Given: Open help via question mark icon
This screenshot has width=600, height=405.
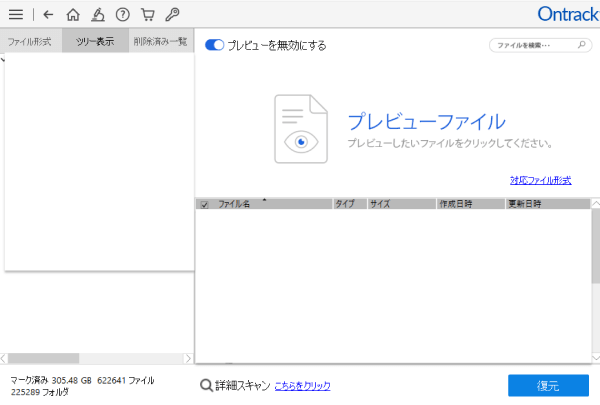Looking at the screenshot, I should coord(122,15).
